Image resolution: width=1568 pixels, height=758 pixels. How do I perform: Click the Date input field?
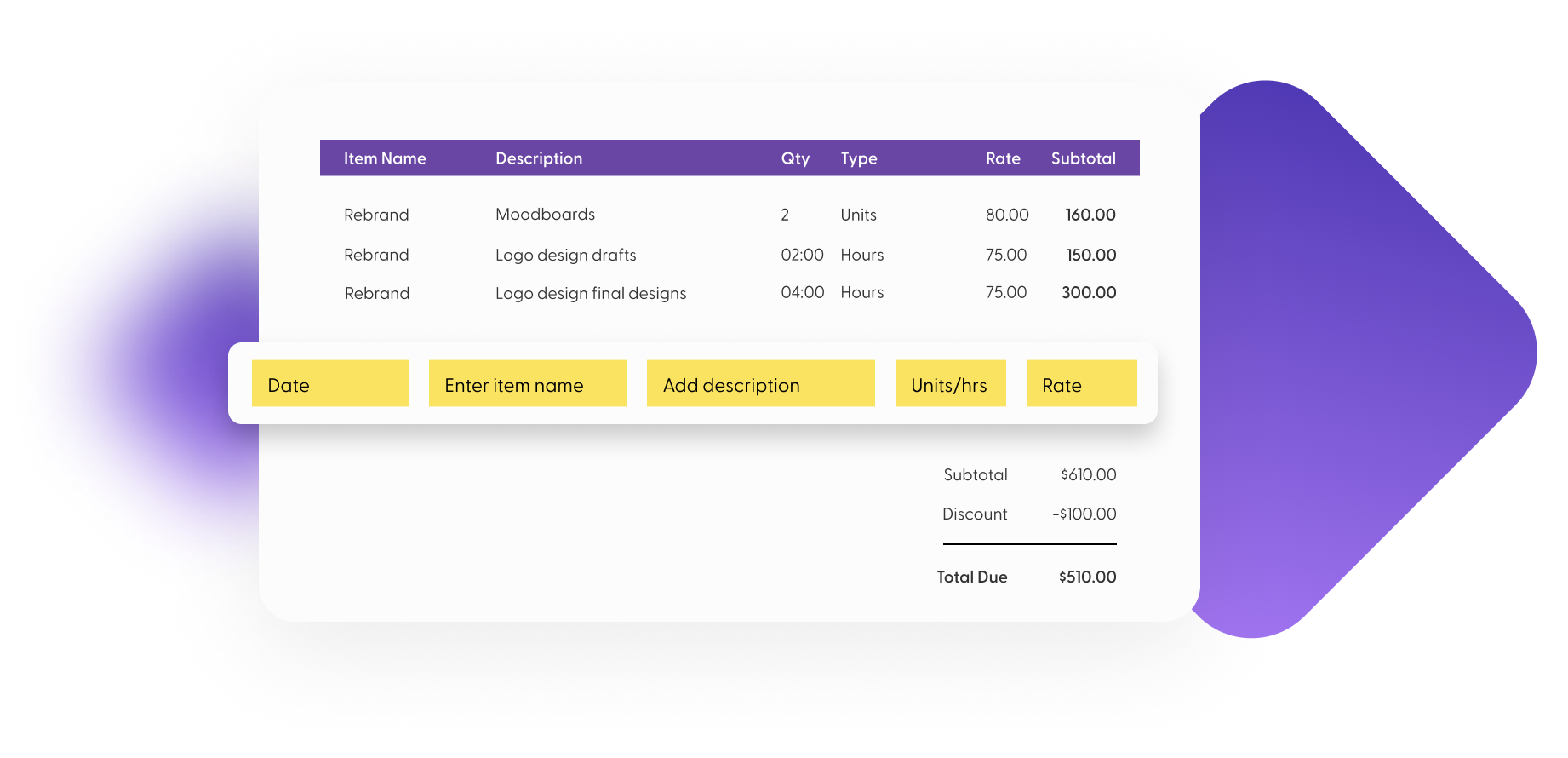[330, 383]
